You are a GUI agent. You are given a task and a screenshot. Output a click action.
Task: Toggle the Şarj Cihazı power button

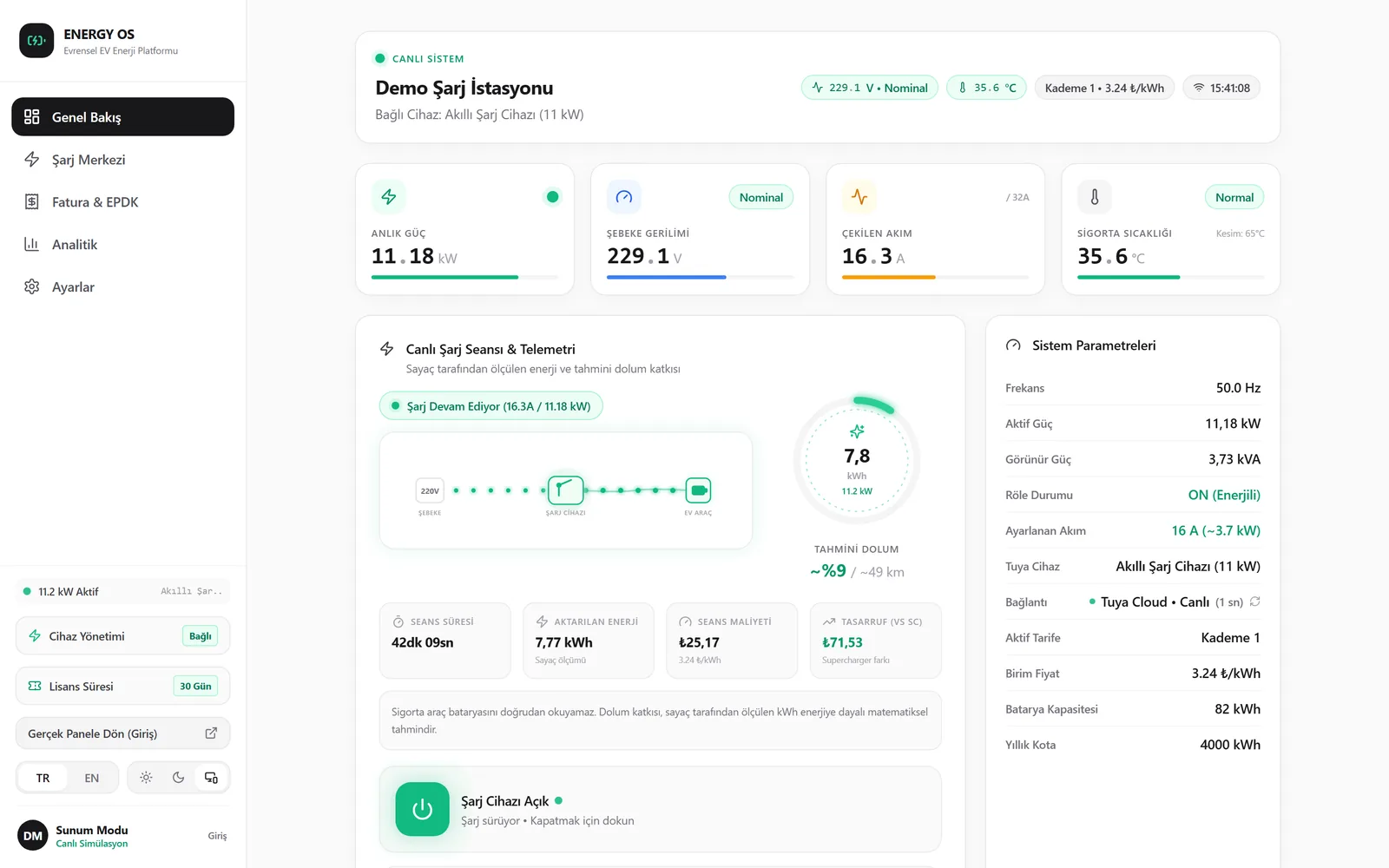coord(423,809)
